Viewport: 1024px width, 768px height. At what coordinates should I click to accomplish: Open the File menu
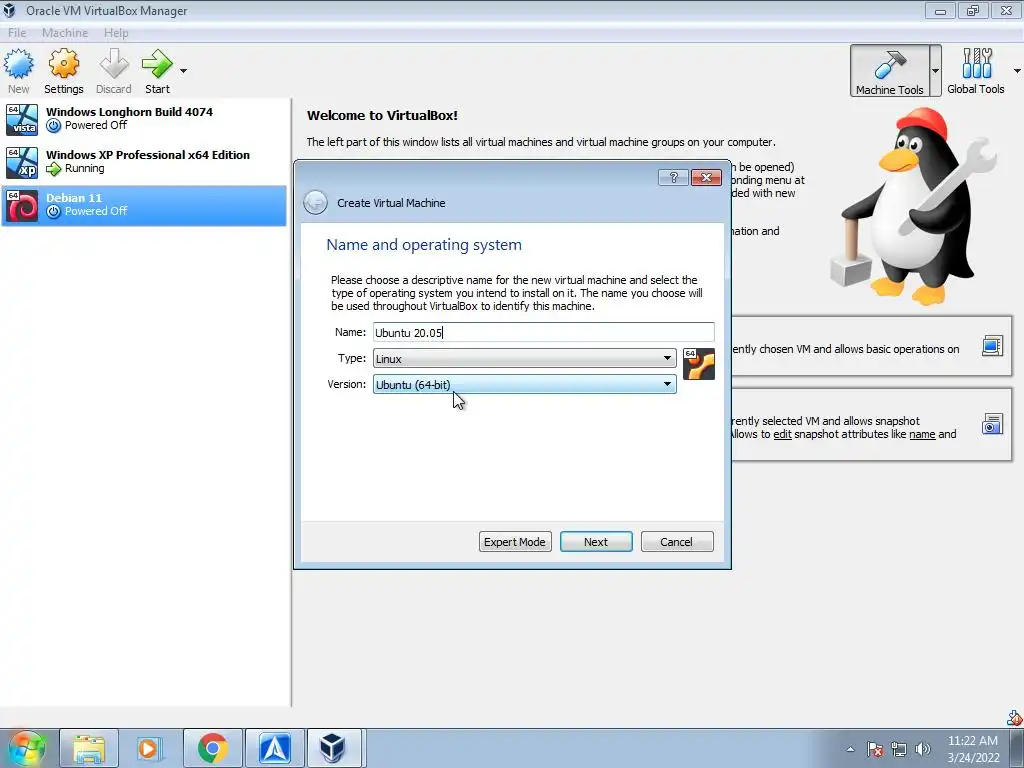tap(17, 33)
